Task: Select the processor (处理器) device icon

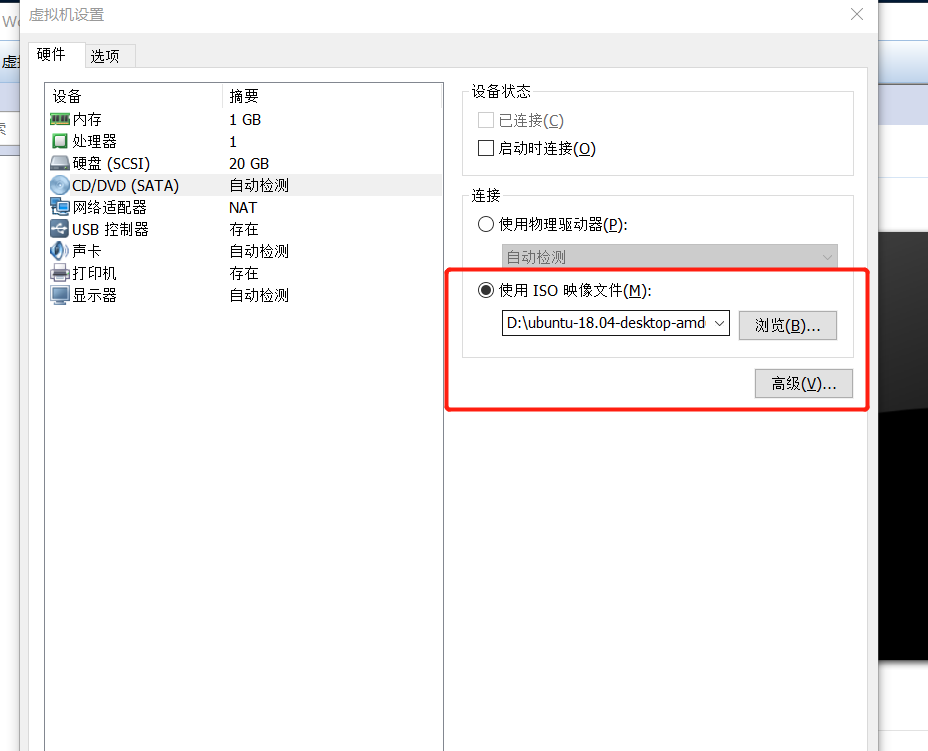Action: (60, 141)
